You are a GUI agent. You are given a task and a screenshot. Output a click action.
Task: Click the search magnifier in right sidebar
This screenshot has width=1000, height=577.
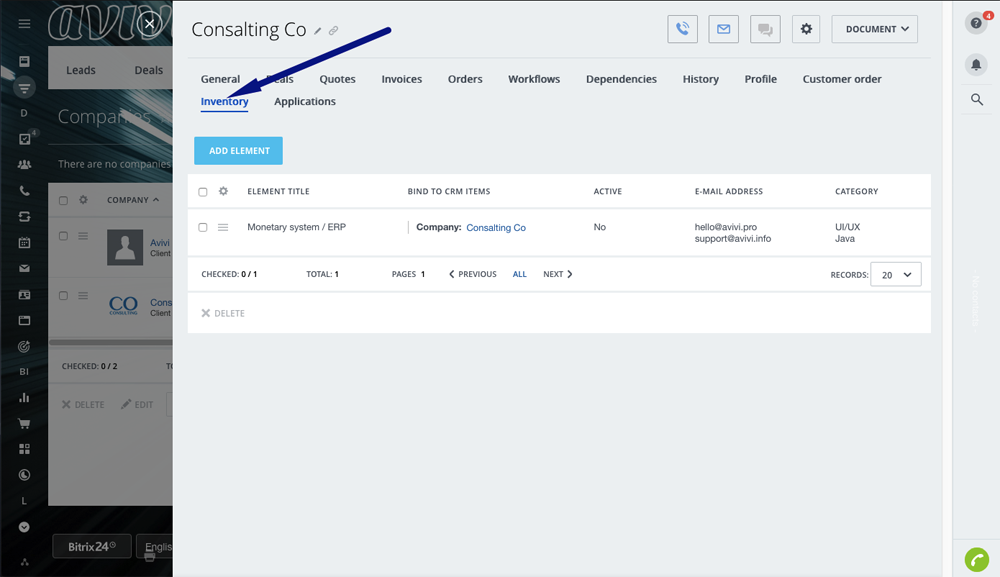click(976, 99)
